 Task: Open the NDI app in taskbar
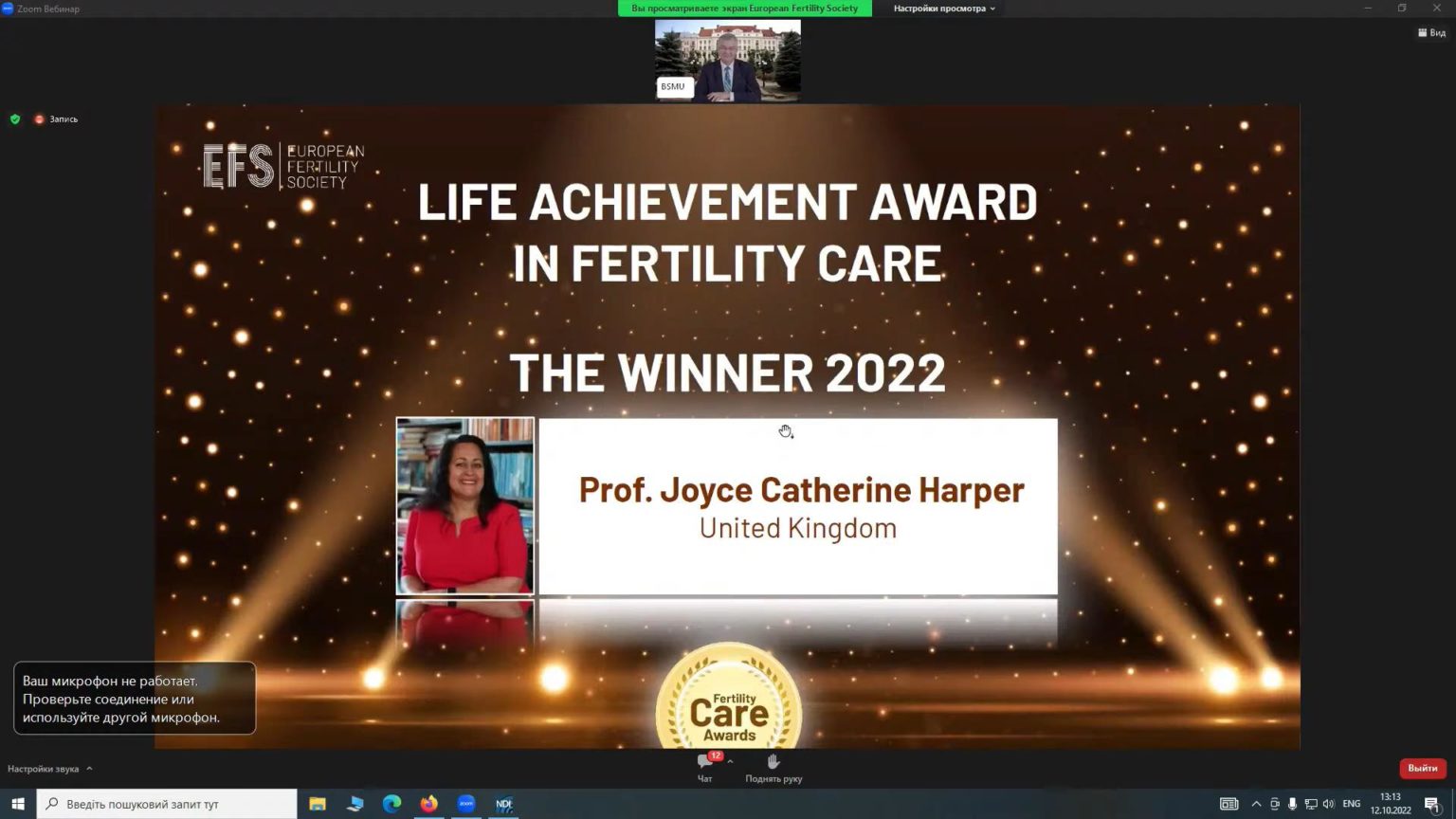point(503,804)
